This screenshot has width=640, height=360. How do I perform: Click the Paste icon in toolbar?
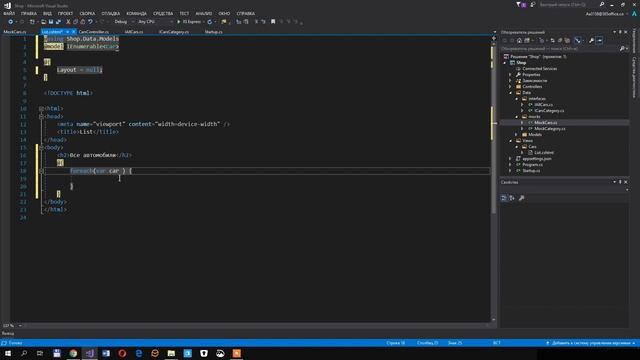point(83,22)
